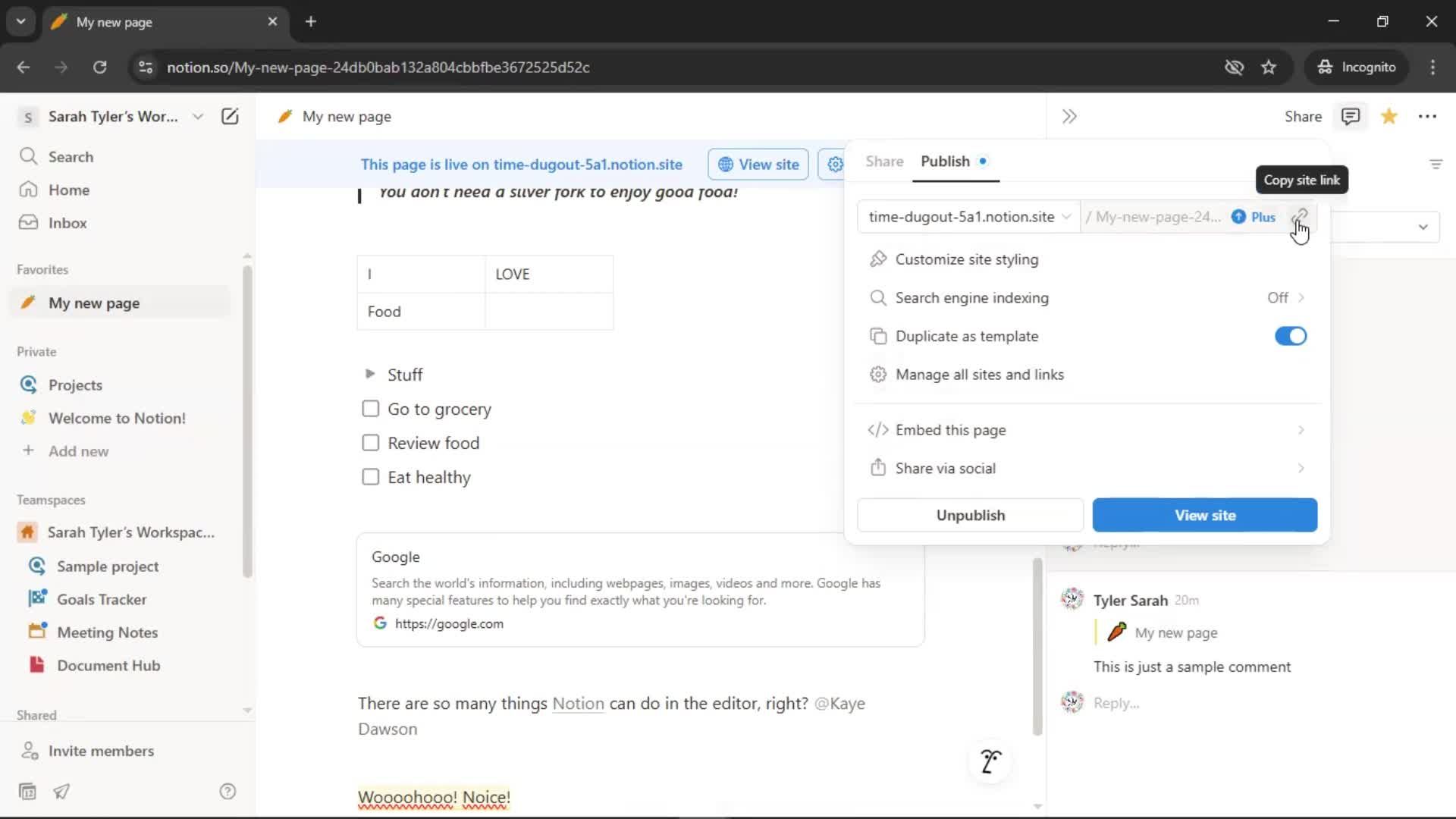Open My new page in Favorites
Viewport: 1456px width, 819px height.
tap(121, 303)
